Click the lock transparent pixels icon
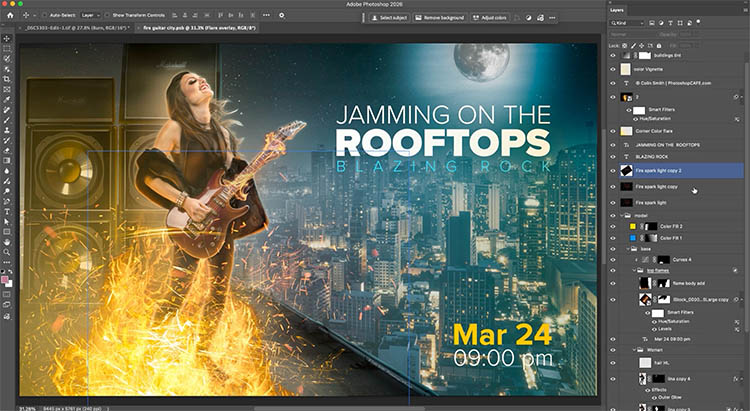The width and height of the screenshot is (750, 411). tap(625, 45)
